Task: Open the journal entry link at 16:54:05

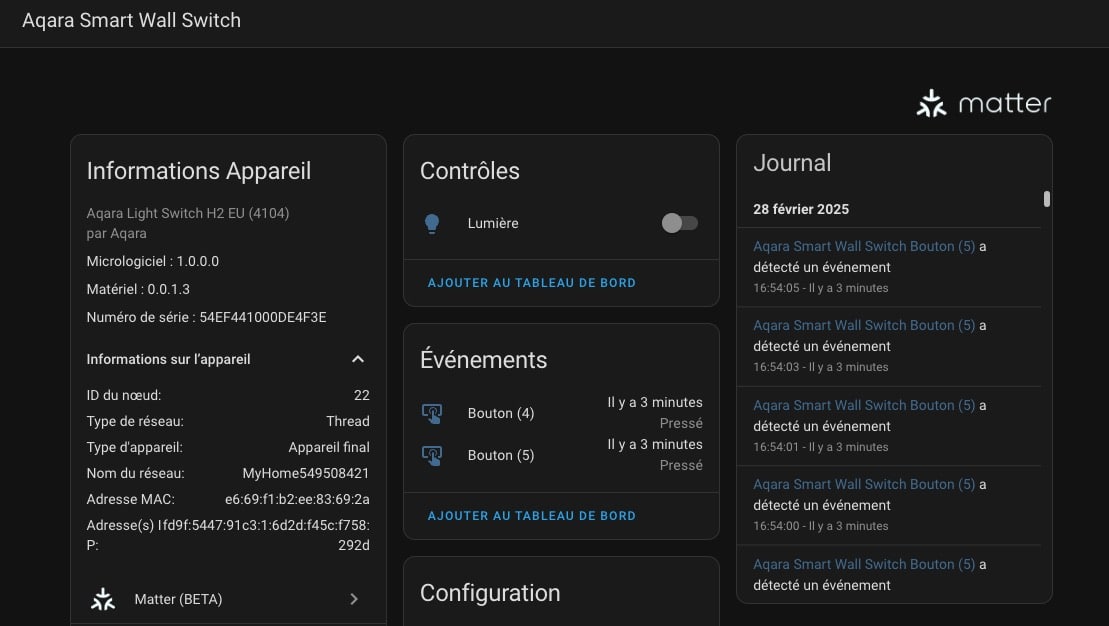Action: pos(864,246)
